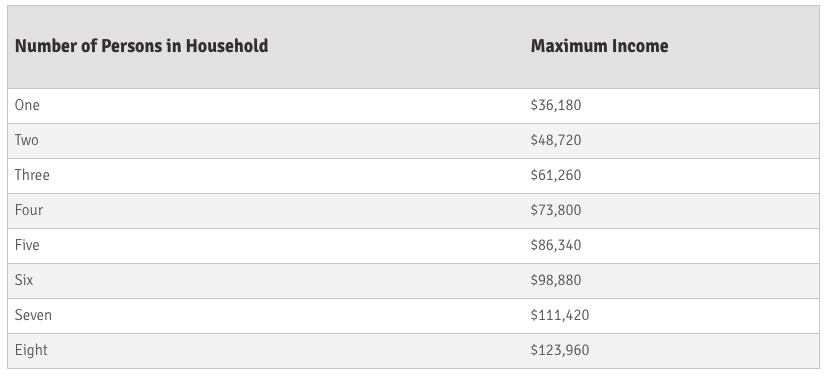Select the $111,420 income cell
This screenshot has height=376, width=827.
[560, 315]
